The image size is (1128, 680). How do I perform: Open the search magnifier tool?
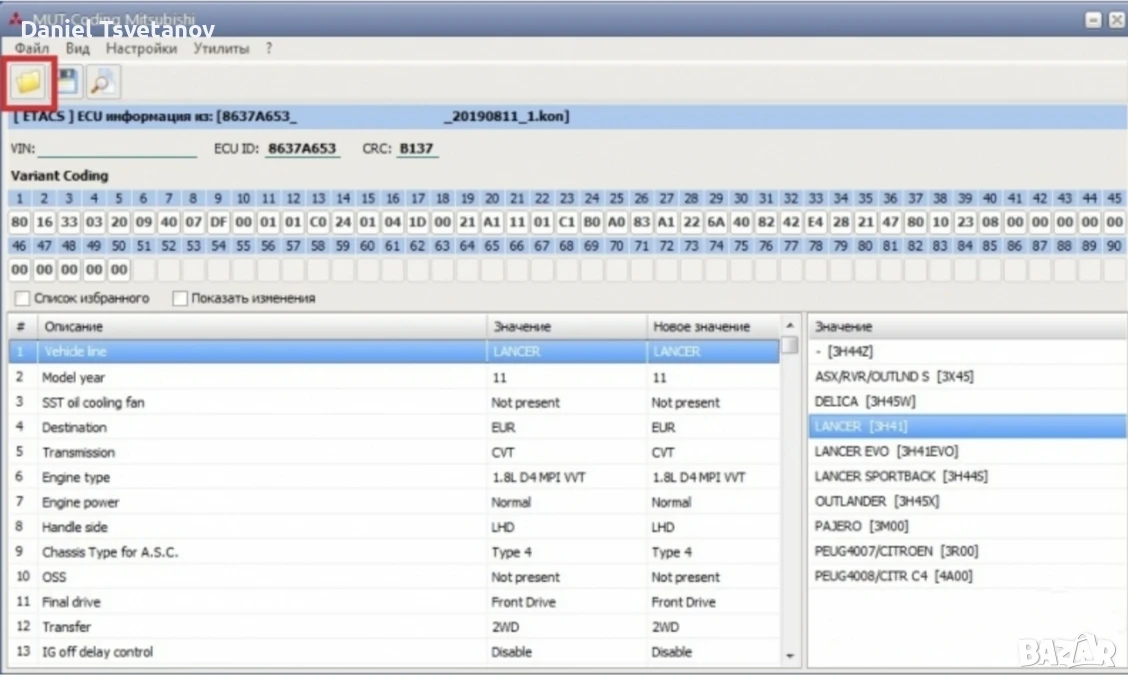coord(103,82)
